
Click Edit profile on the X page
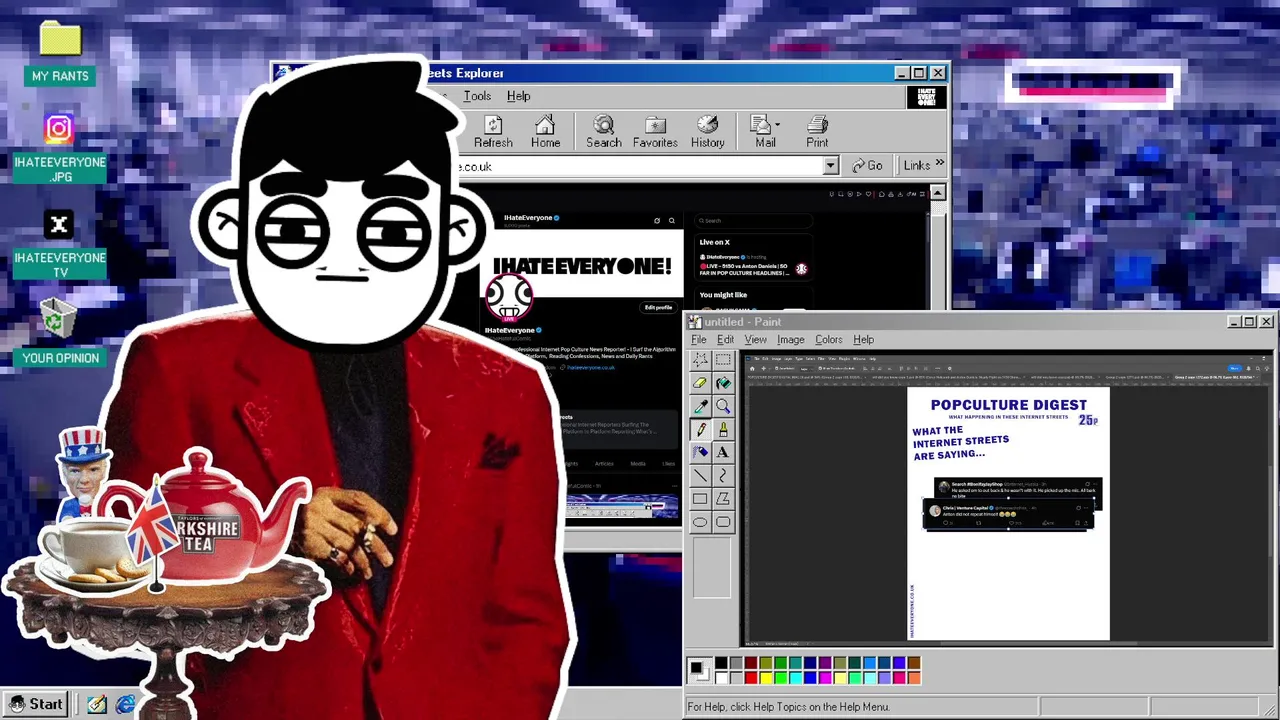tap(658, 307)
